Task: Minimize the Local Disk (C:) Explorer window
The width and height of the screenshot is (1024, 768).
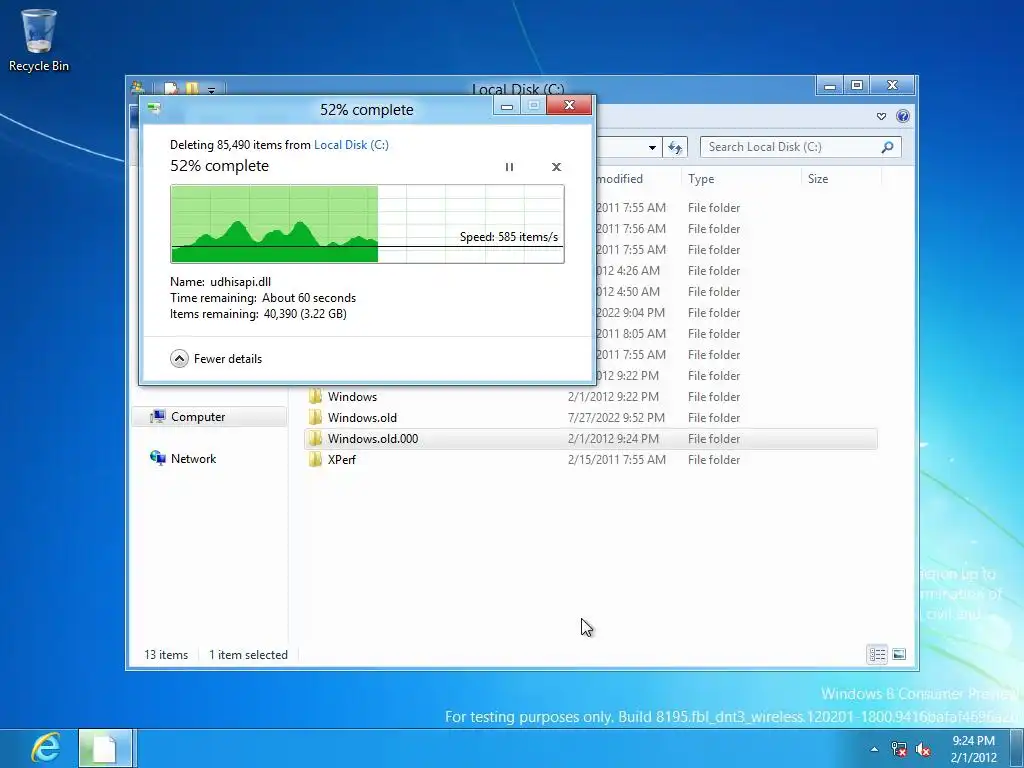Action: tap(829, 86)
